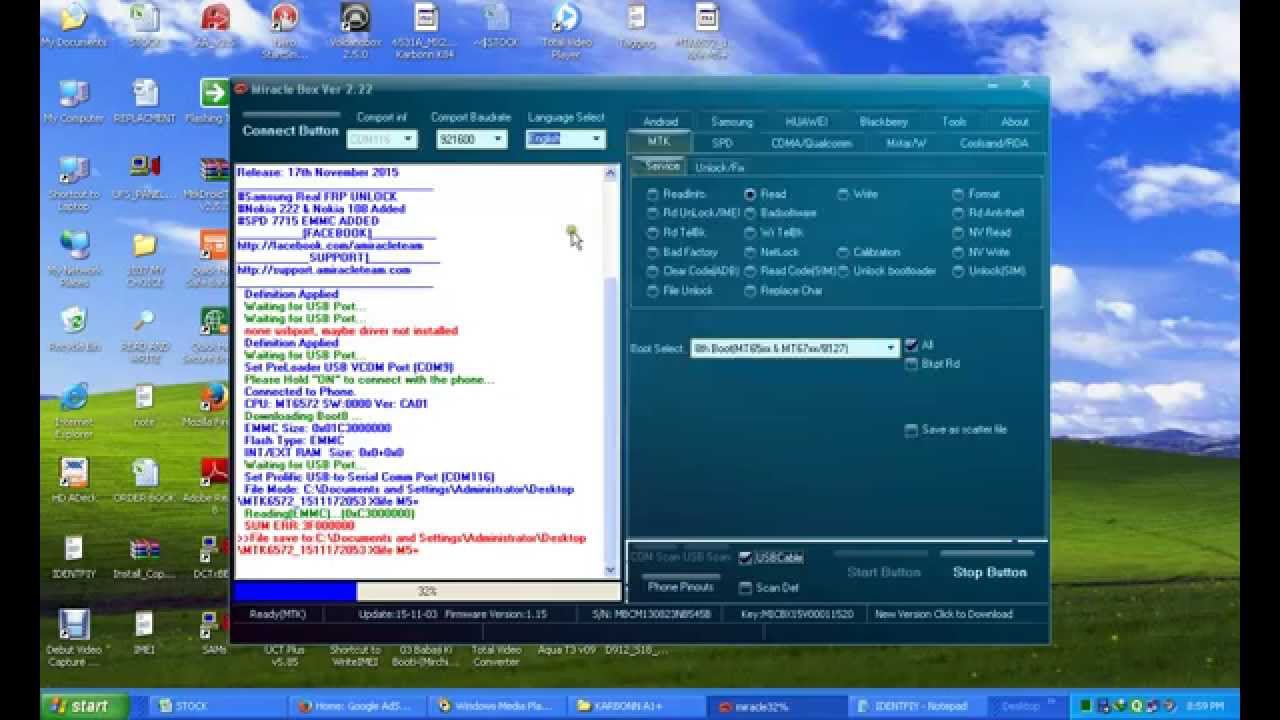Viewport: 1280px width, 720px height.
Task: Launch Mozilla Firefox desktop shortcut
Action: point(212,405)
